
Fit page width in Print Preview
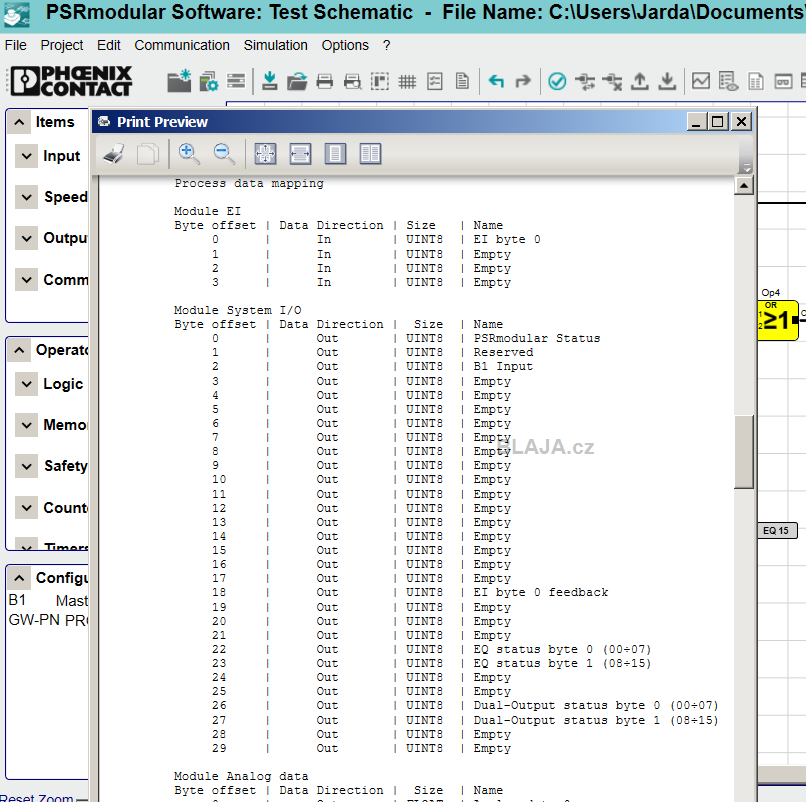(x=300, y=154)
